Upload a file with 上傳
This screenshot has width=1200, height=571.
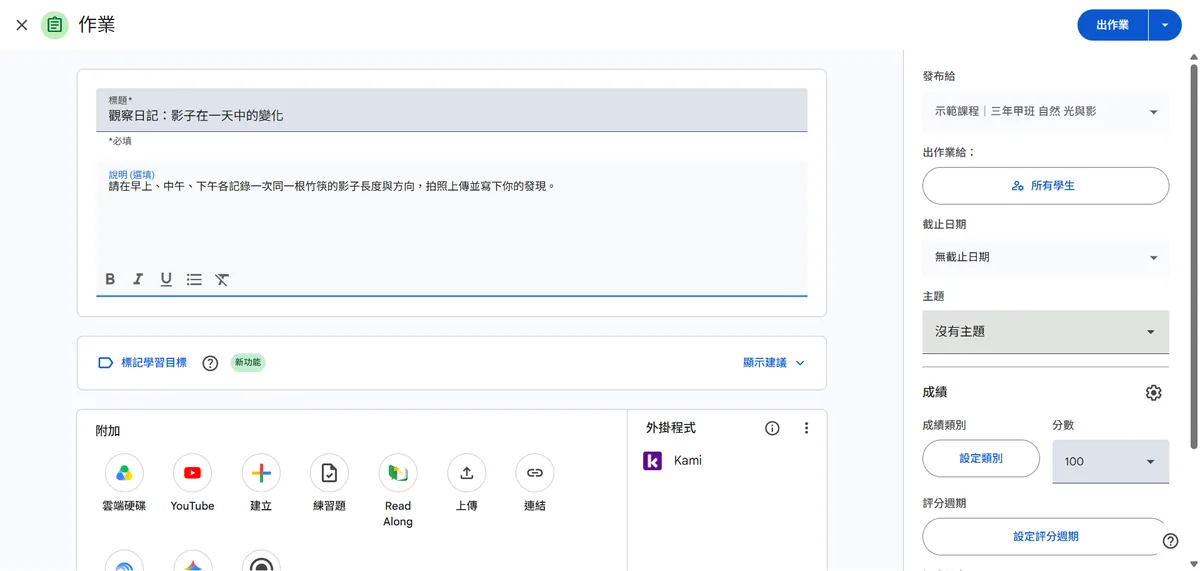click(x=466, y=473)
